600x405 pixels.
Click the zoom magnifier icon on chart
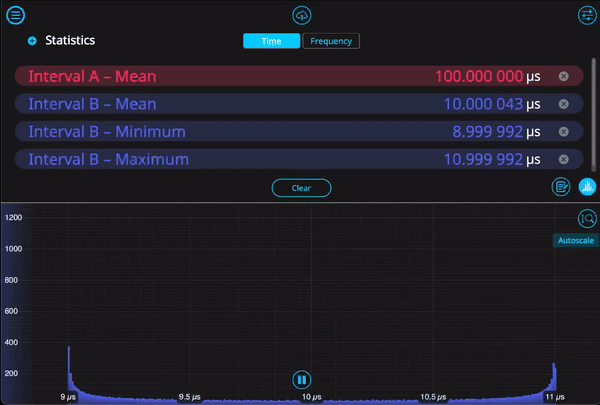[x=587, y=219]
